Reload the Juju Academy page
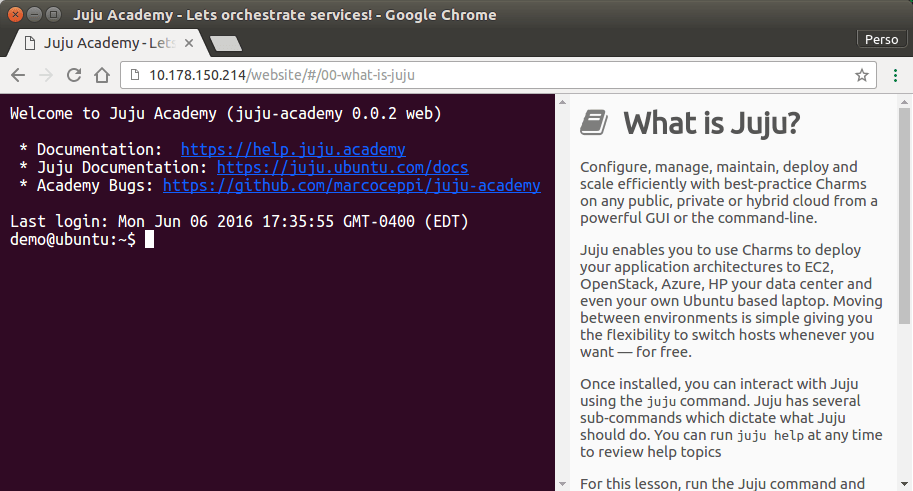The width and height of the screenshot is (913, 491). (74, 75)
